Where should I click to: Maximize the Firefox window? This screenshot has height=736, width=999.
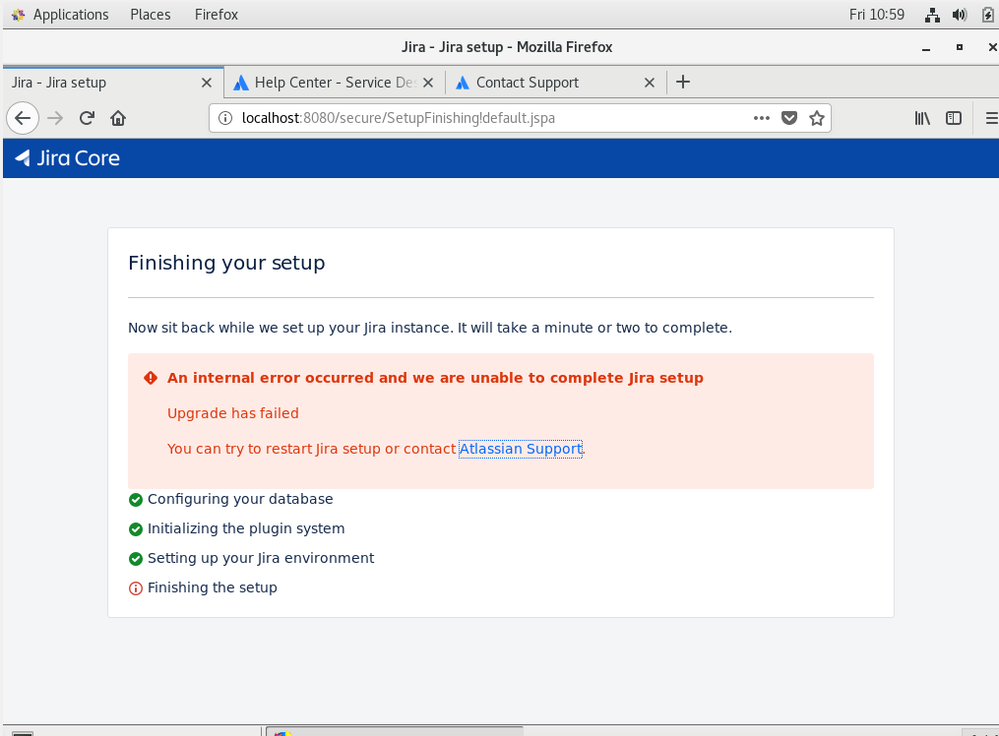pos(959,47)
